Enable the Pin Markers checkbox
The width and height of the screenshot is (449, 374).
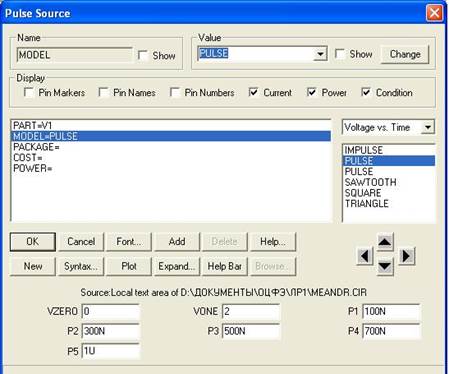29,92
